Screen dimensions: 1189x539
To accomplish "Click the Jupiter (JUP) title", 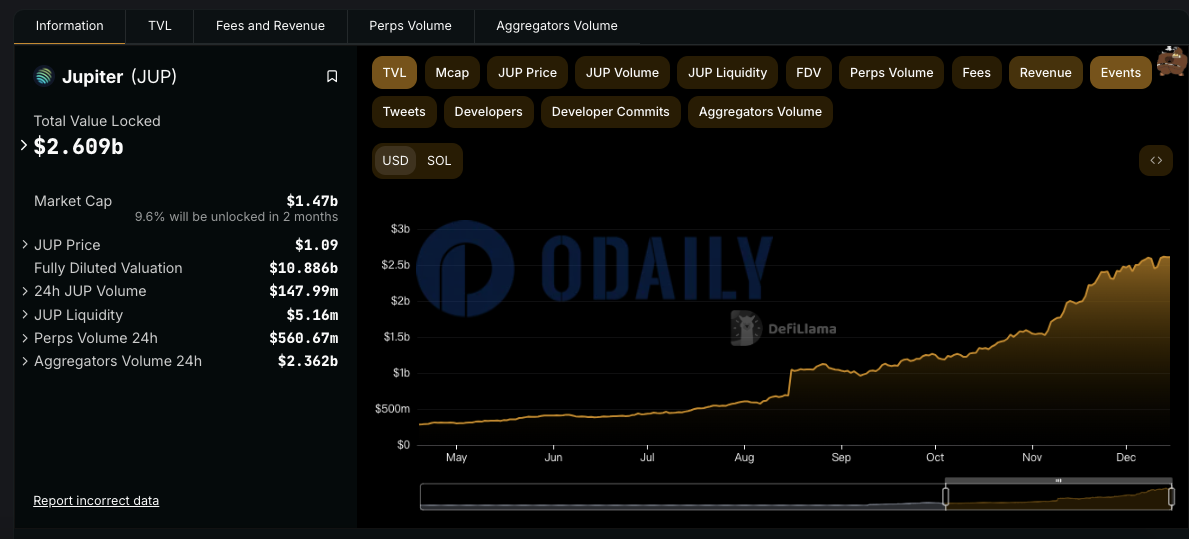I will pos(119,77).
